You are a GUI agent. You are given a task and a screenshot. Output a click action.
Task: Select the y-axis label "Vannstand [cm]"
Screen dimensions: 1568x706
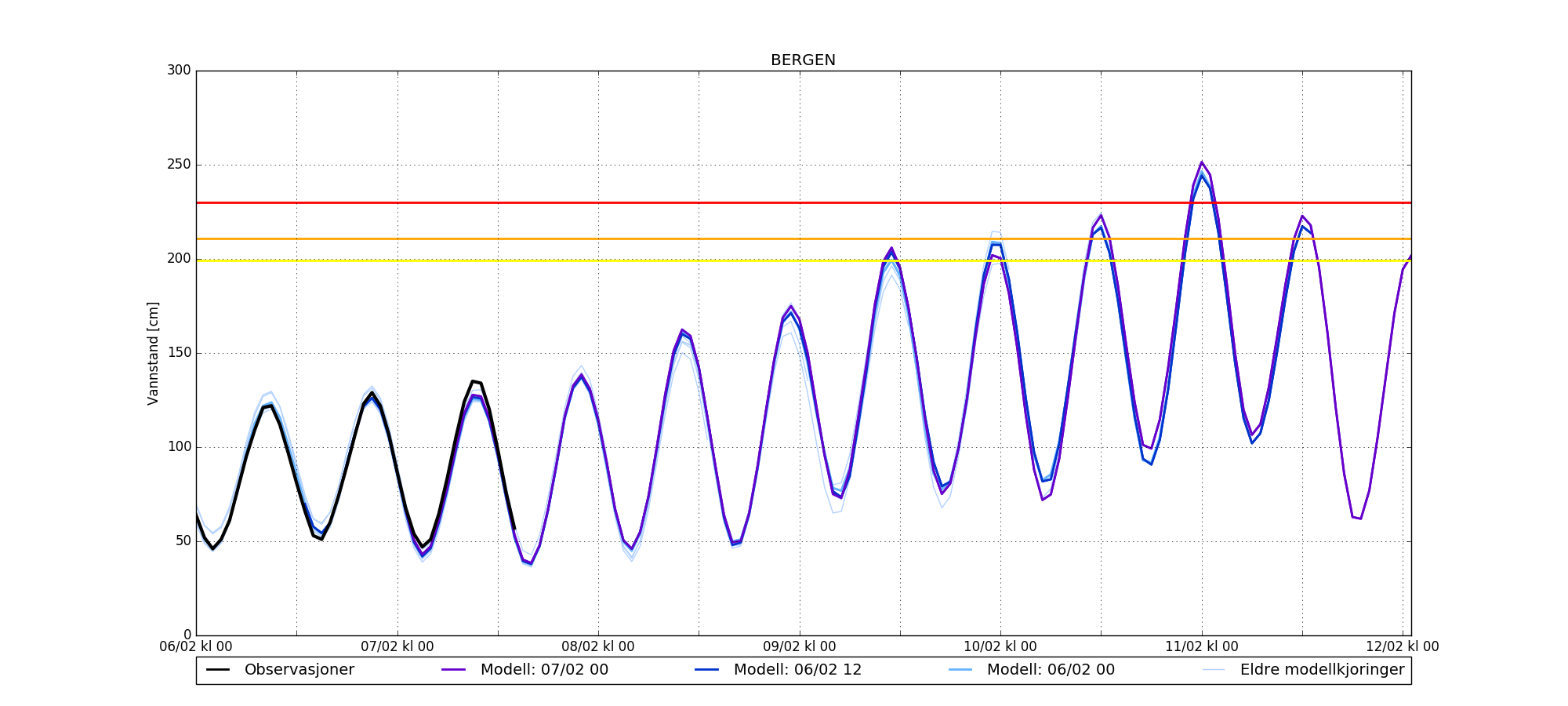153,353
